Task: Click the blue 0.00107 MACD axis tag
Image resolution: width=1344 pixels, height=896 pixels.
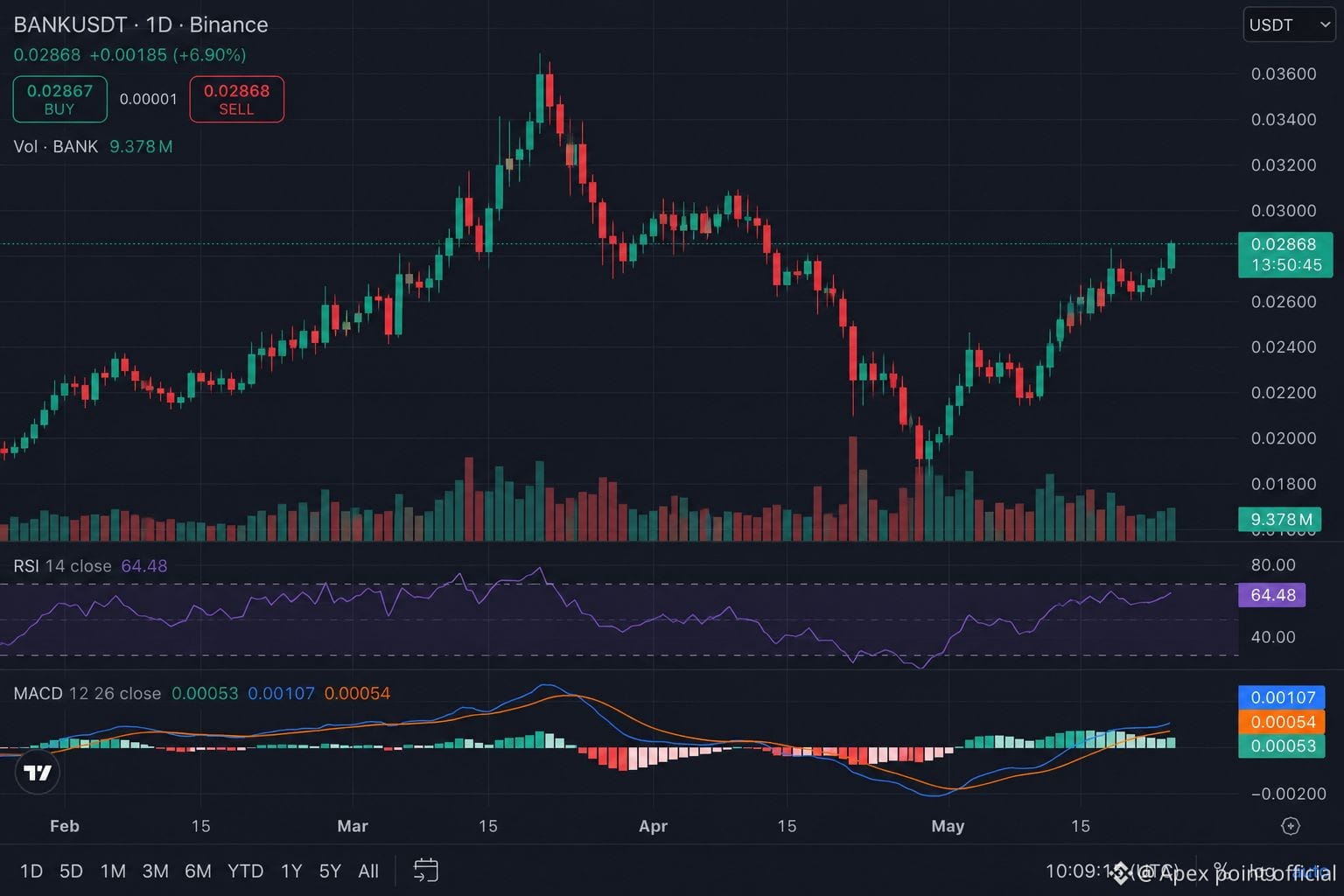Action: [1282, 697]
